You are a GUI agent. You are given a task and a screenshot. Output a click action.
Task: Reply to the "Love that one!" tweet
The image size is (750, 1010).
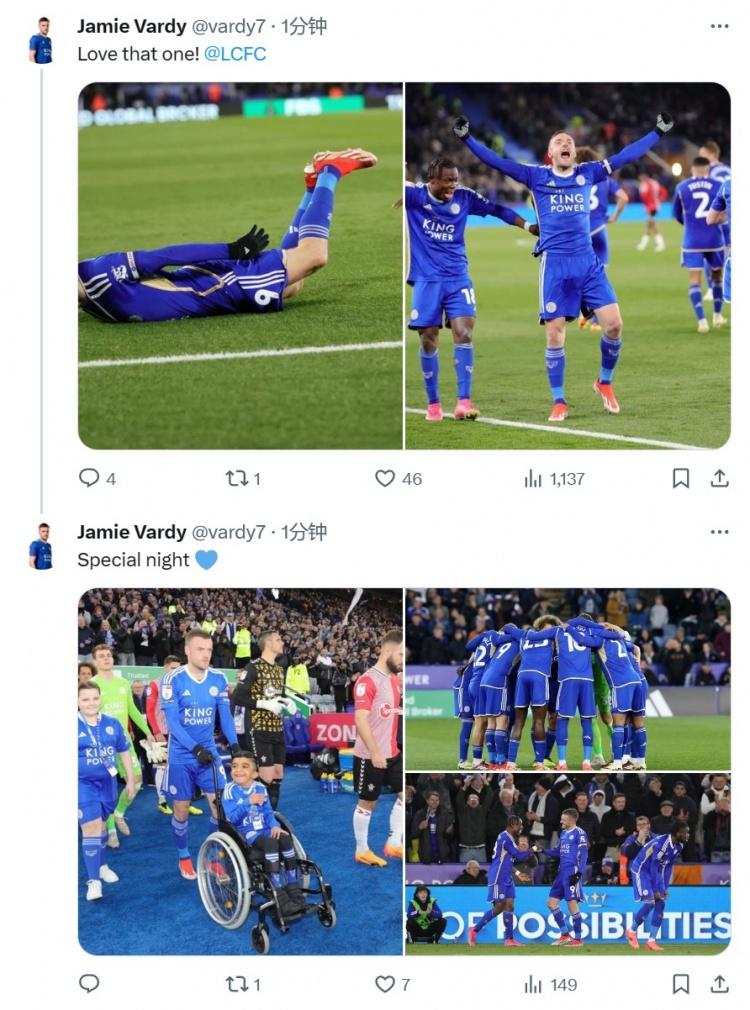(90, 478)
